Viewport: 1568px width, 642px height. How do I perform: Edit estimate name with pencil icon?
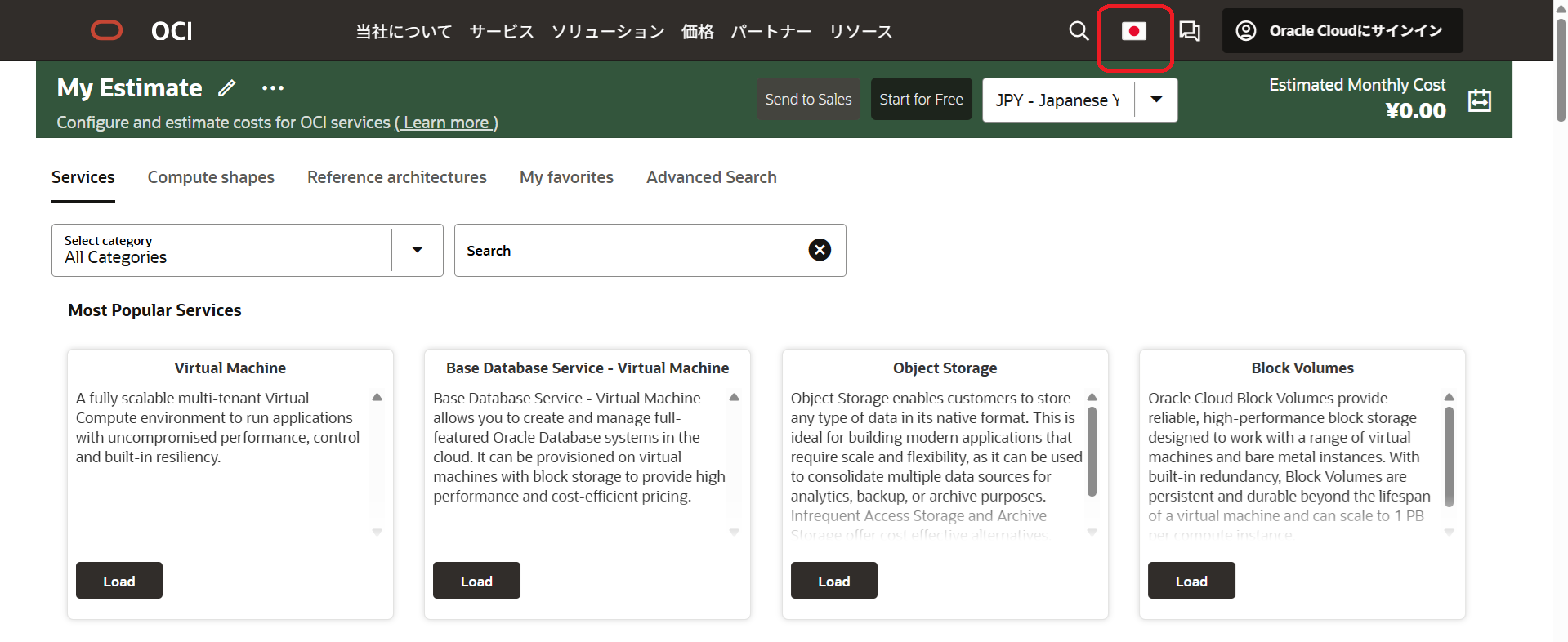coord(227,88)
